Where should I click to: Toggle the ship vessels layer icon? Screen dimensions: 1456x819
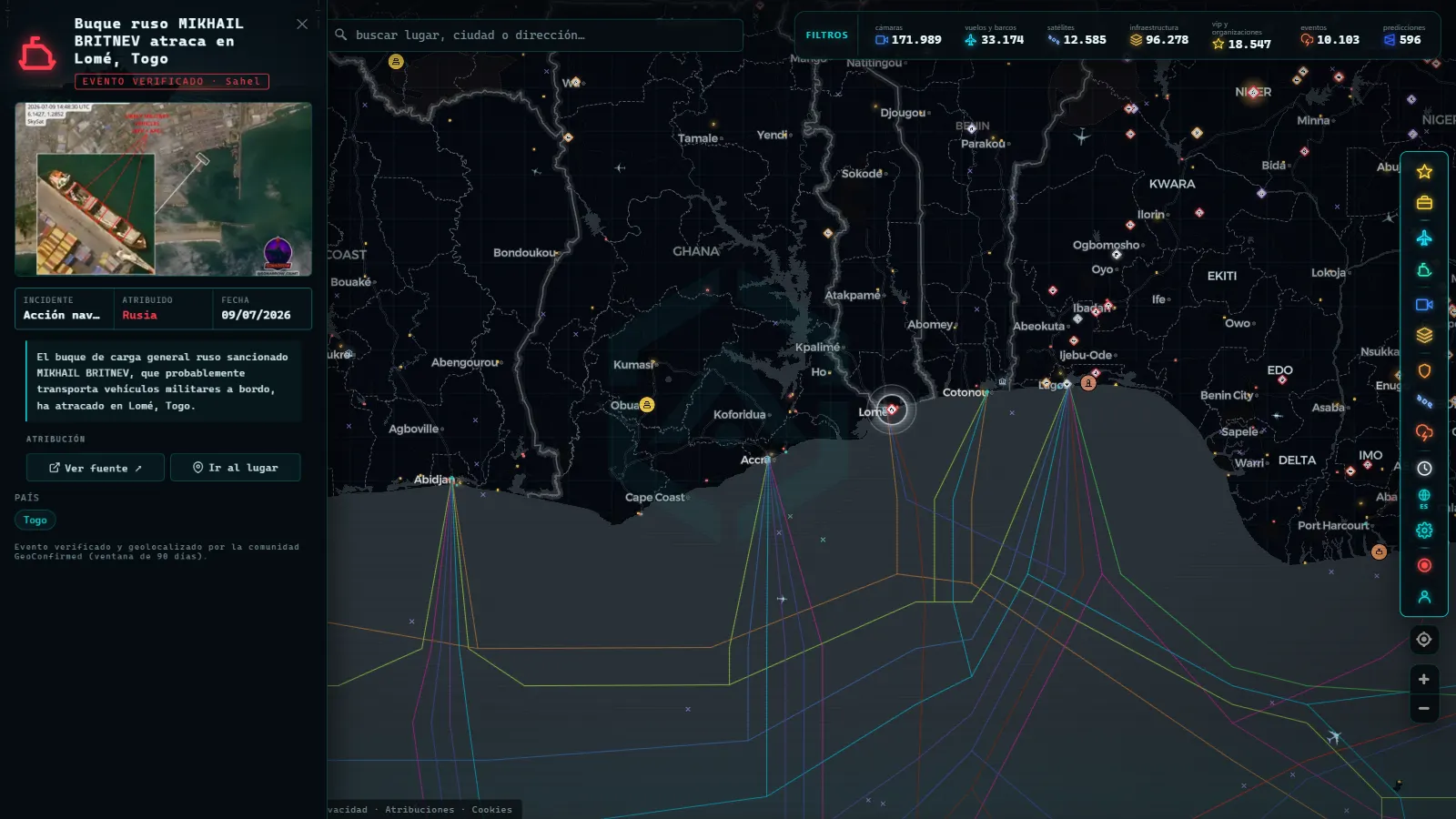click(1424, 270)
